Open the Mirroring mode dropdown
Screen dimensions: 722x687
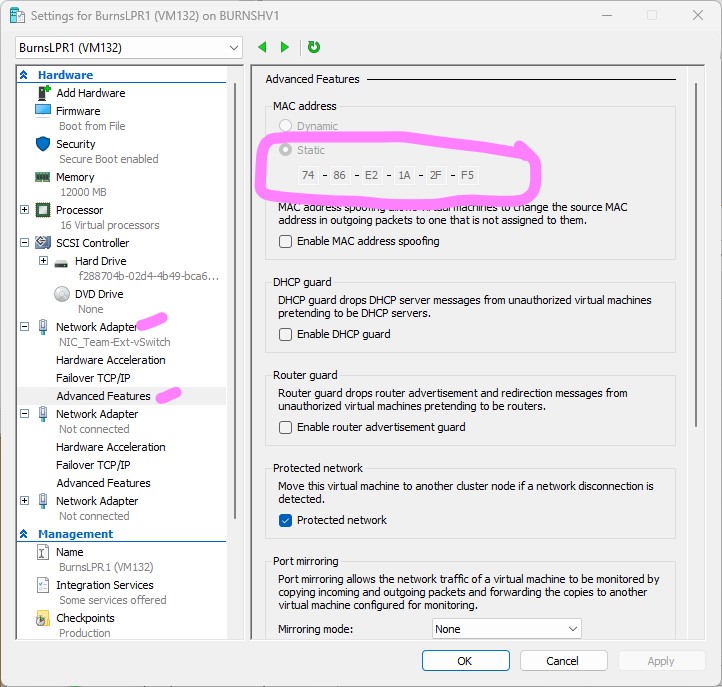pos(507,629)
